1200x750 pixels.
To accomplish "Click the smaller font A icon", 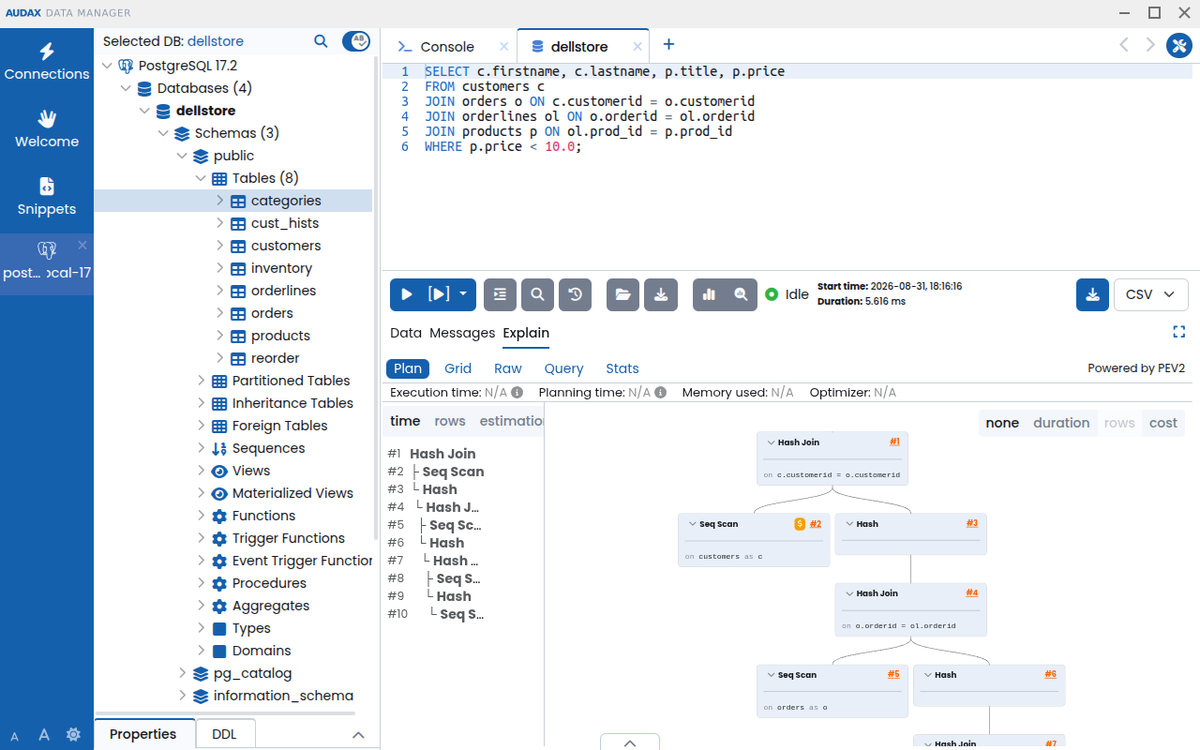I will pyautogui.click(x=14, y=737).
